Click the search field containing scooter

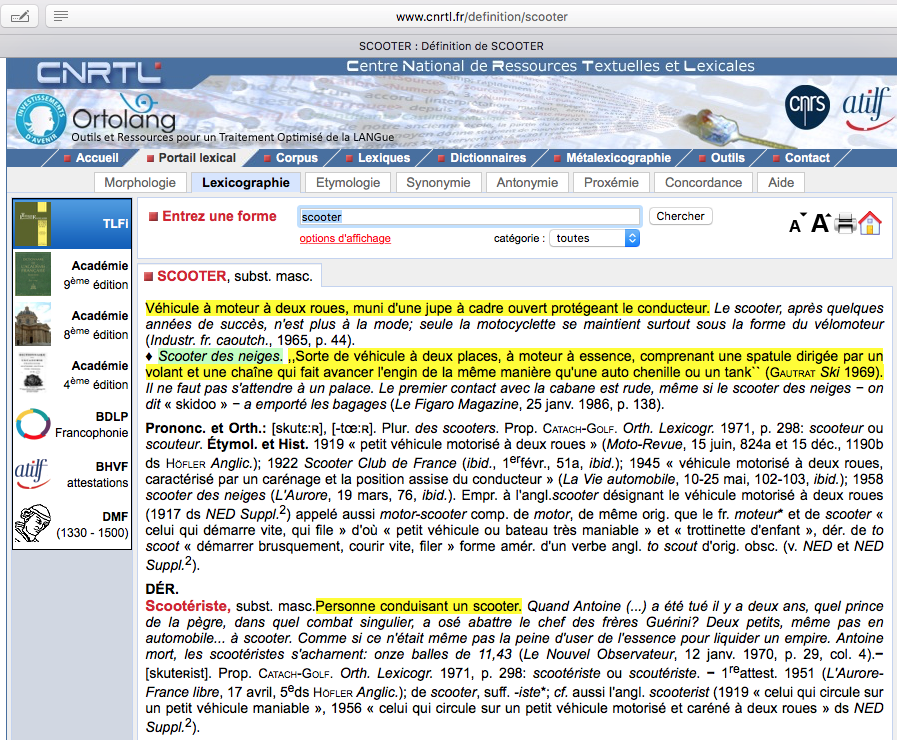469,217
